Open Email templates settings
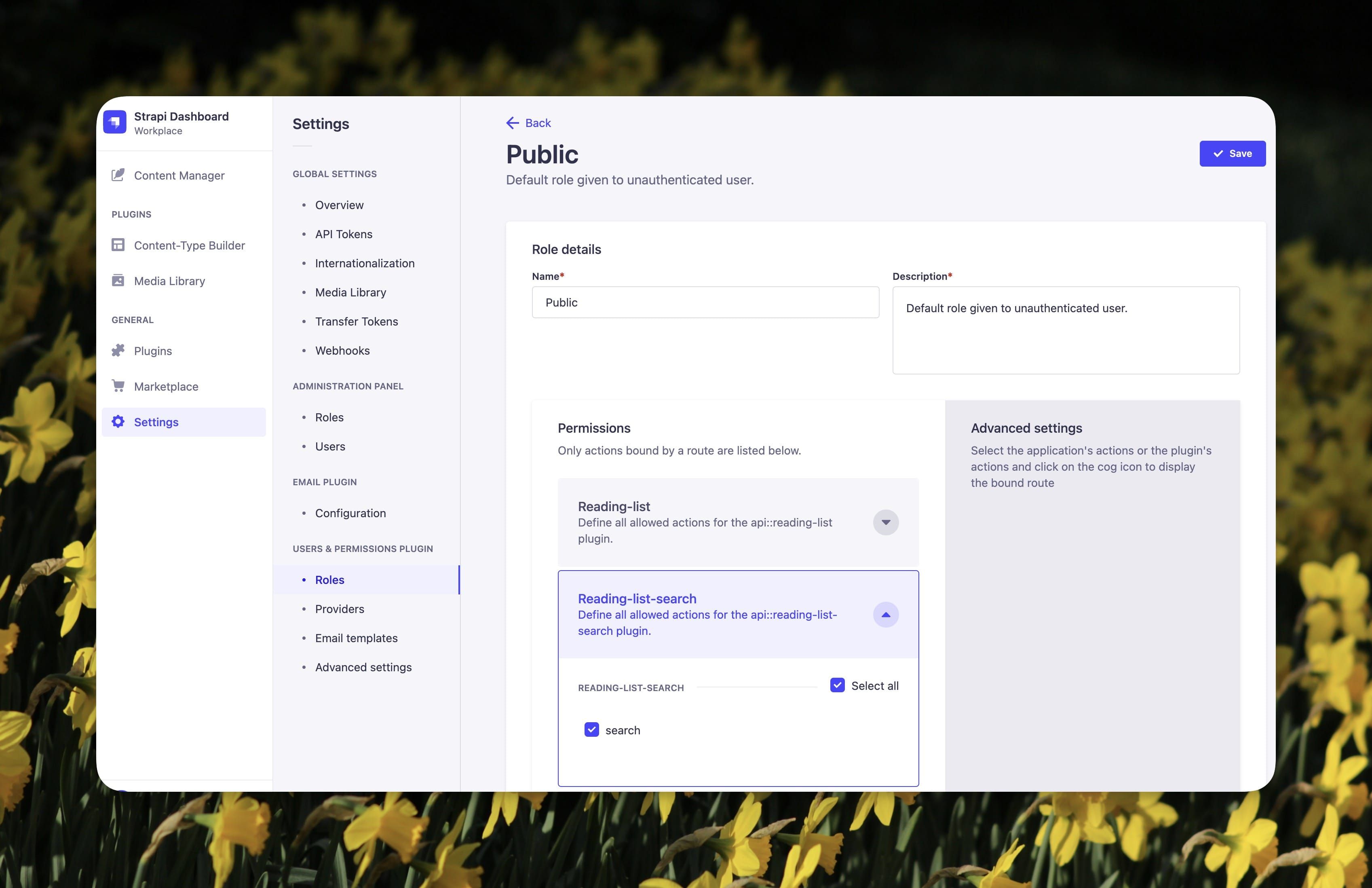 pyautogui.click(x=356, y=639)
